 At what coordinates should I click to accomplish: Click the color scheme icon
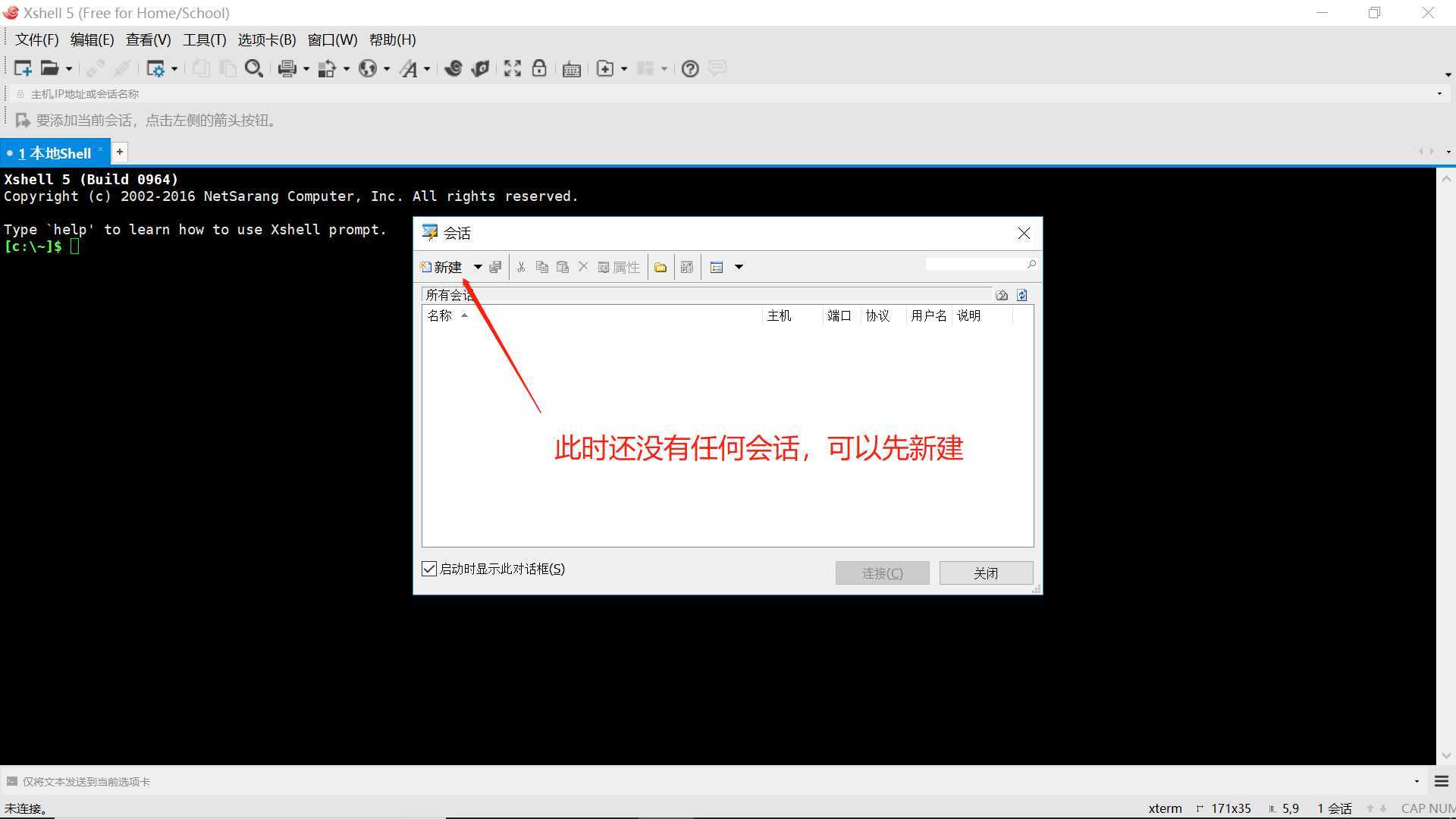(327, 69)
